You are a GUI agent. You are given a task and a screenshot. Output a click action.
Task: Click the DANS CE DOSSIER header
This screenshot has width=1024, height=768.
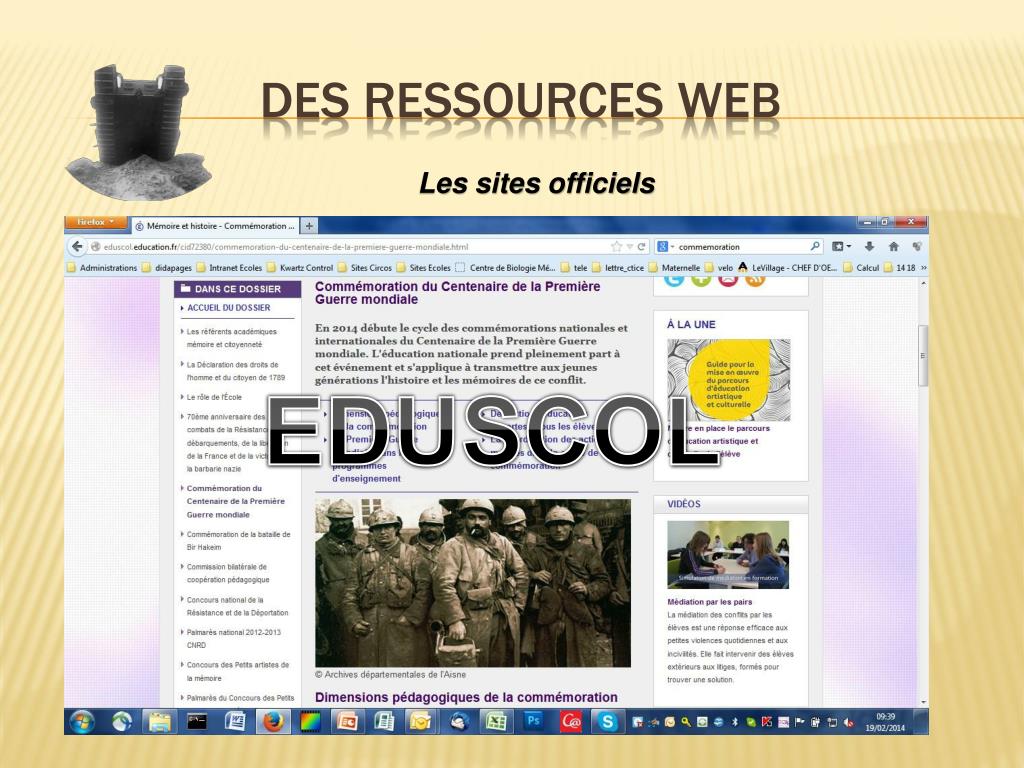tap(237, 289)
